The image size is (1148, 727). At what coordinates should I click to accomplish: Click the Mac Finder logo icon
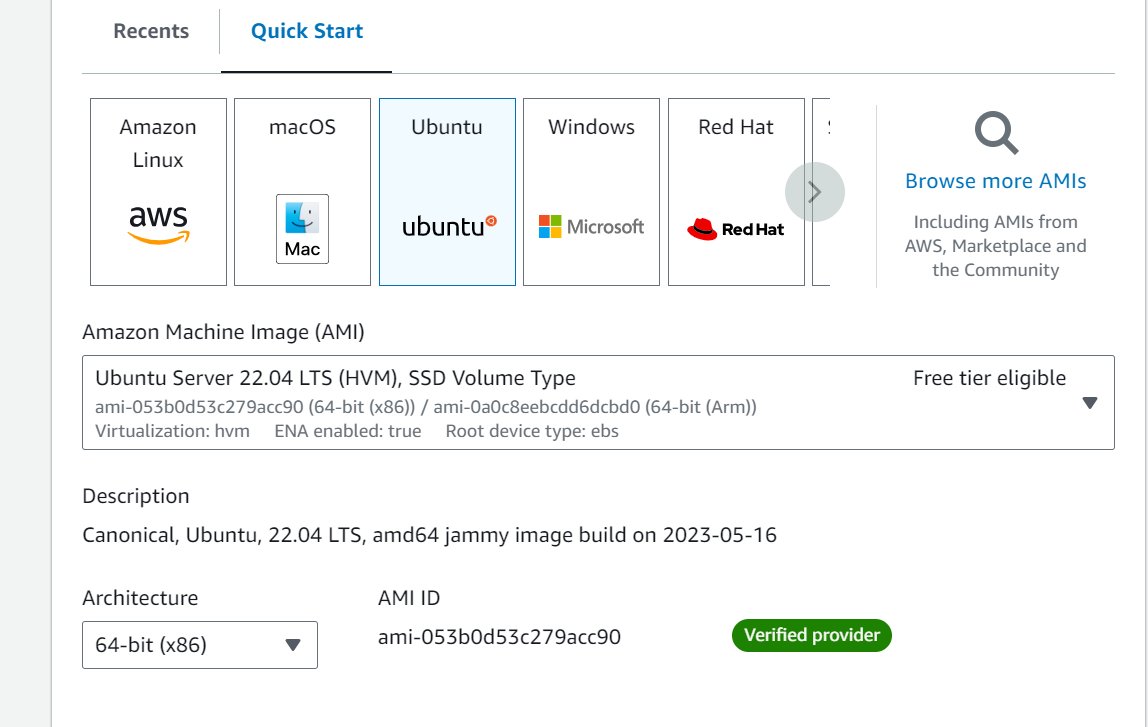pos(302,229)
